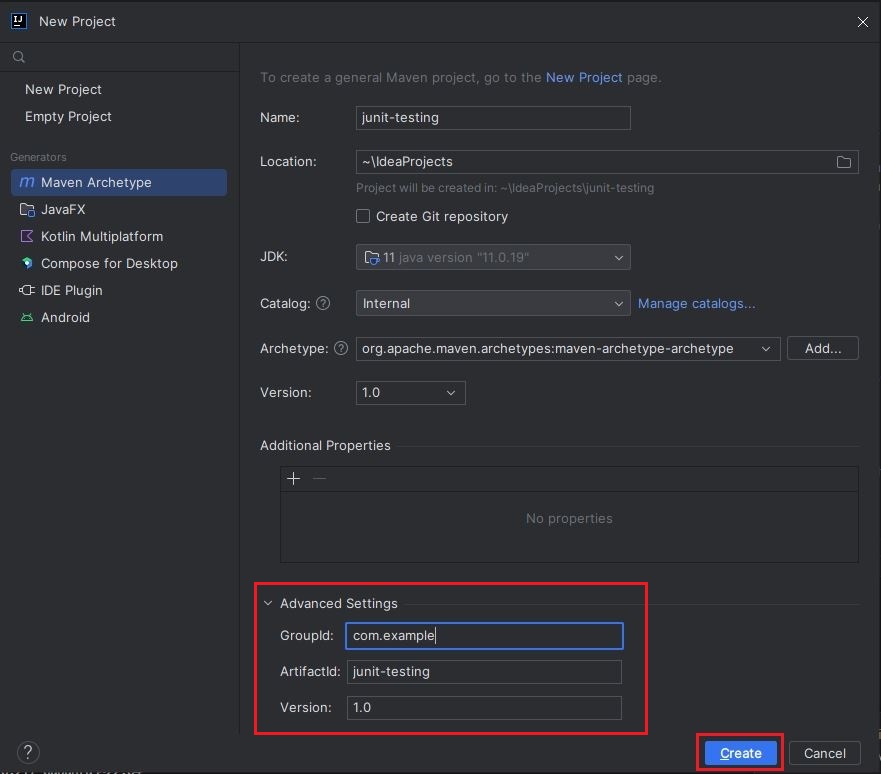The height and width of the screenshot is (774, 881).
Task: Collapse the Advanced Settings section
Action: pos(268,603)
